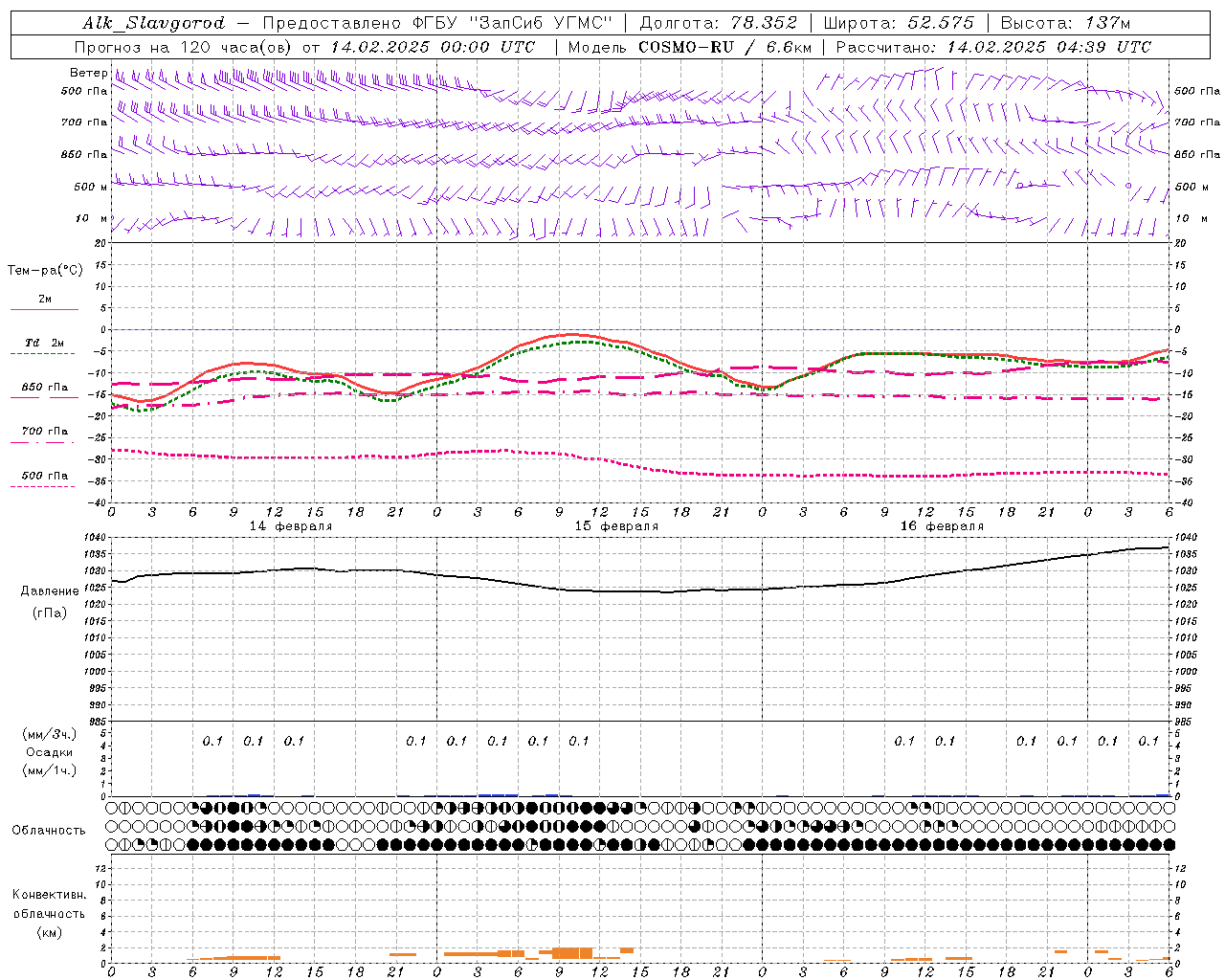Click the 14 февраля date label
This screenshot has width=1225, height=980.
pyautogui.click(x=291, y=526)
